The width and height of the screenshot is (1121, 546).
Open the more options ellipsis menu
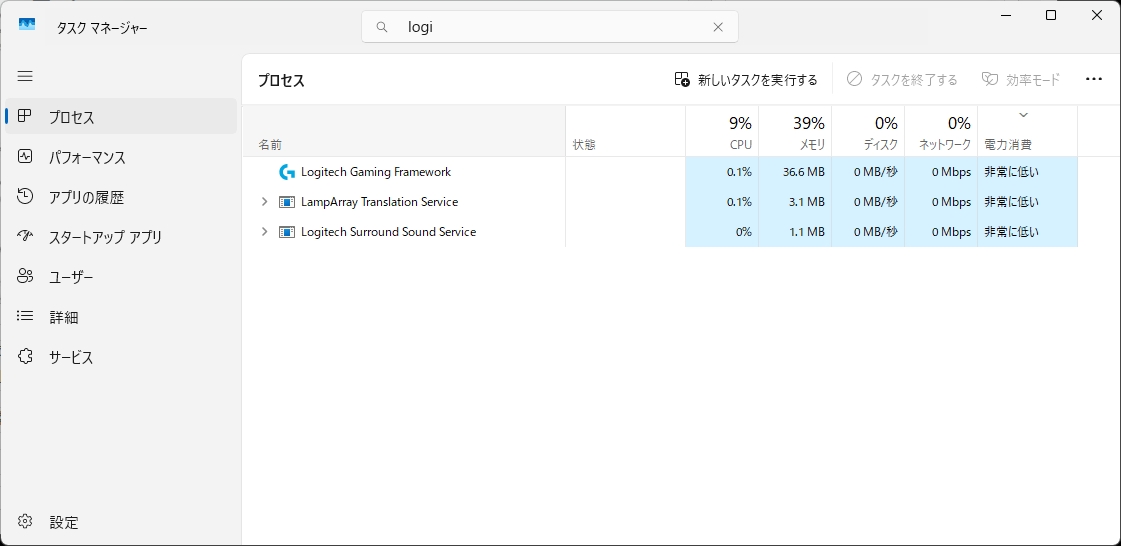pyautogui.click(x=1093, y=79)
